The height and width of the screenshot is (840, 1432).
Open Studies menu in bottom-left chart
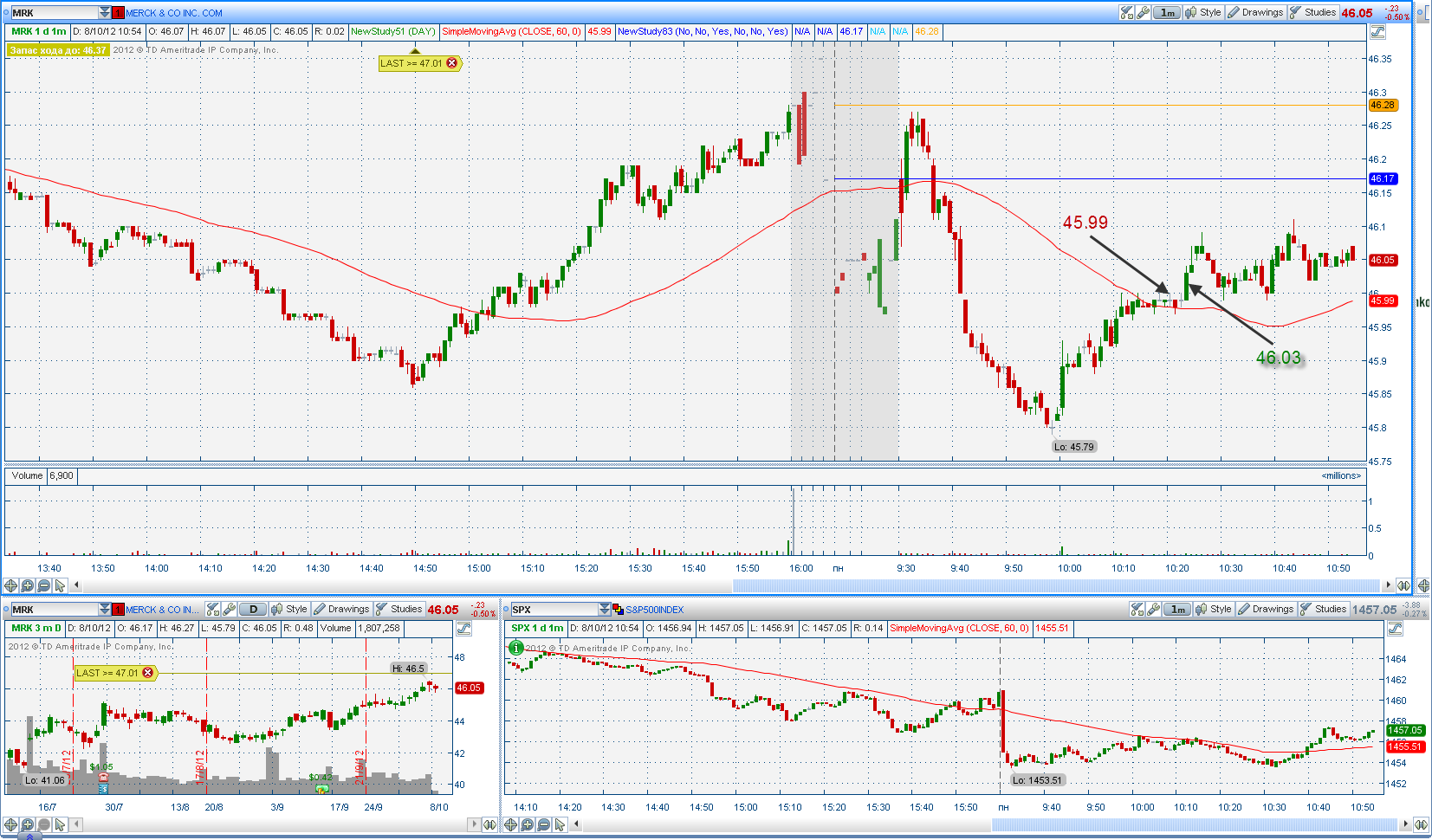click(x=399, y=609)
